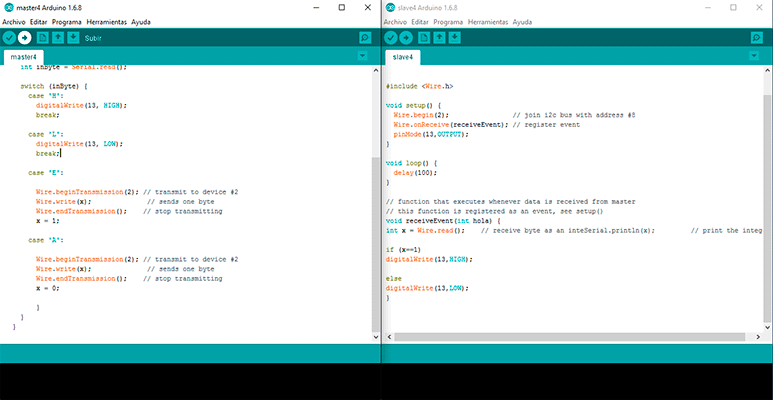Click 'Subir' tooltip label in master4 toolbar
The height and width of the screenshot is (400, 773).
[x=93, y=38]
